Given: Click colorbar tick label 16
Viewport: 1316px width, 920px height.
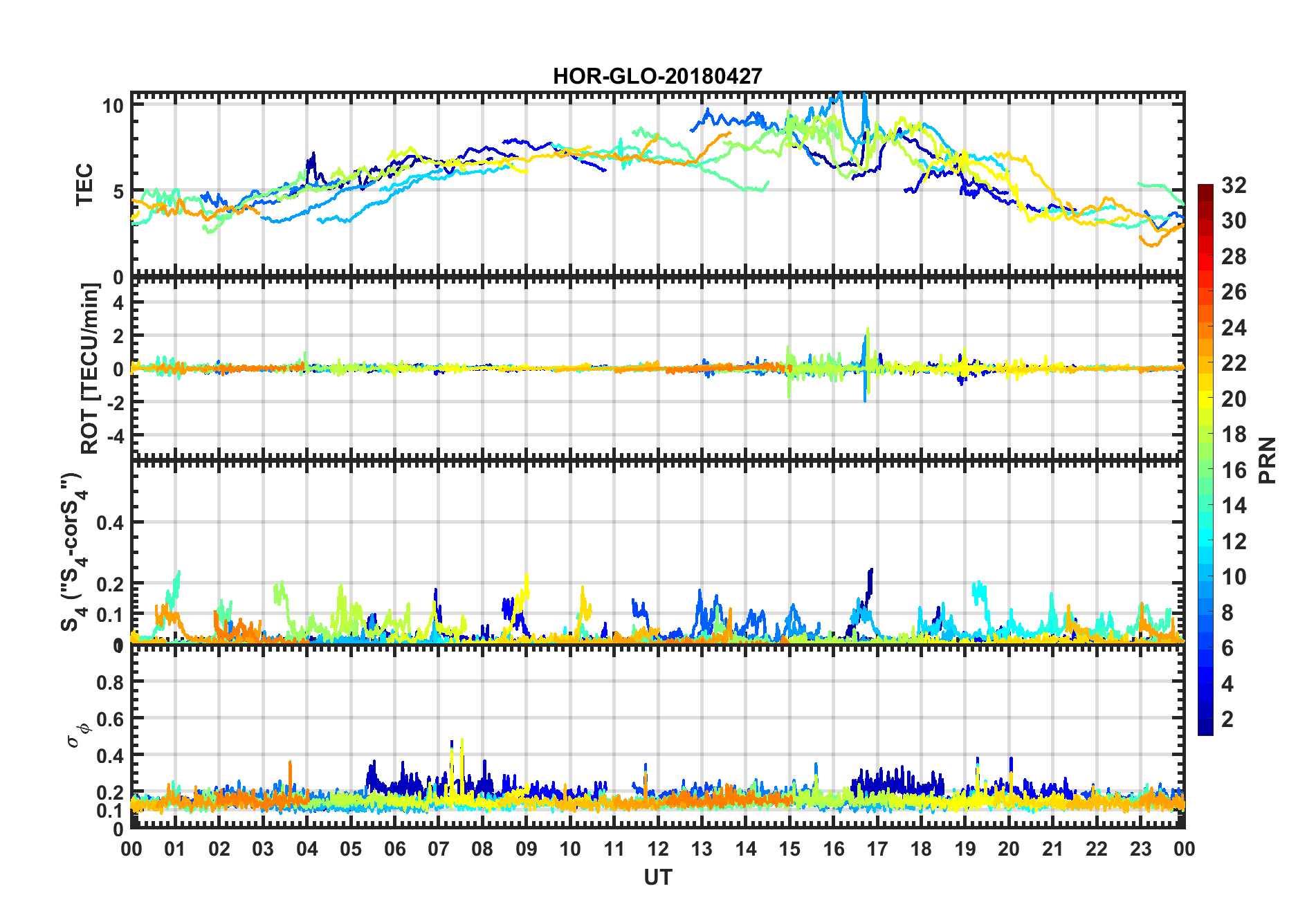Looking at the screenshot, I should tap(1234, 470).
